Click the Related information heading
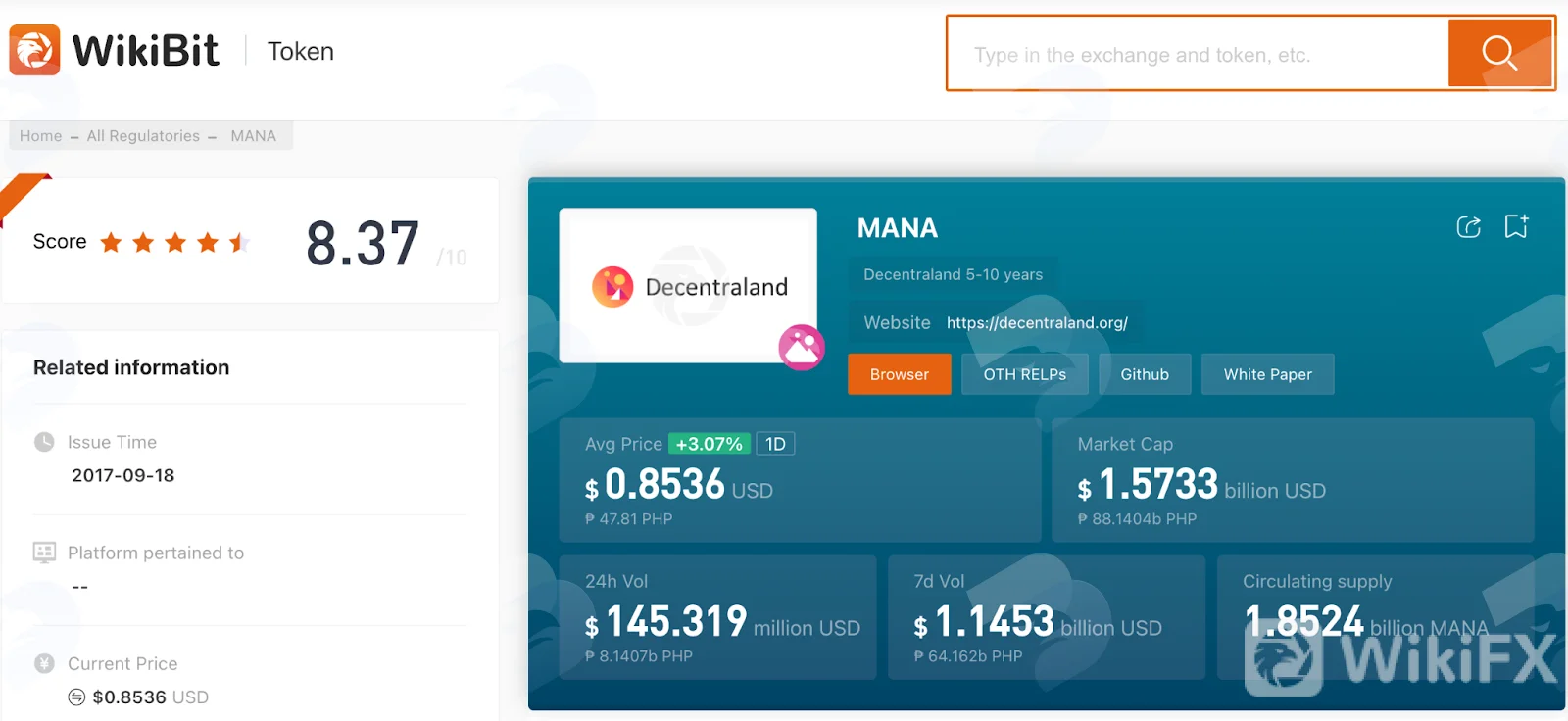This screenshot has height=721, width=1568. tap(131, 367)
